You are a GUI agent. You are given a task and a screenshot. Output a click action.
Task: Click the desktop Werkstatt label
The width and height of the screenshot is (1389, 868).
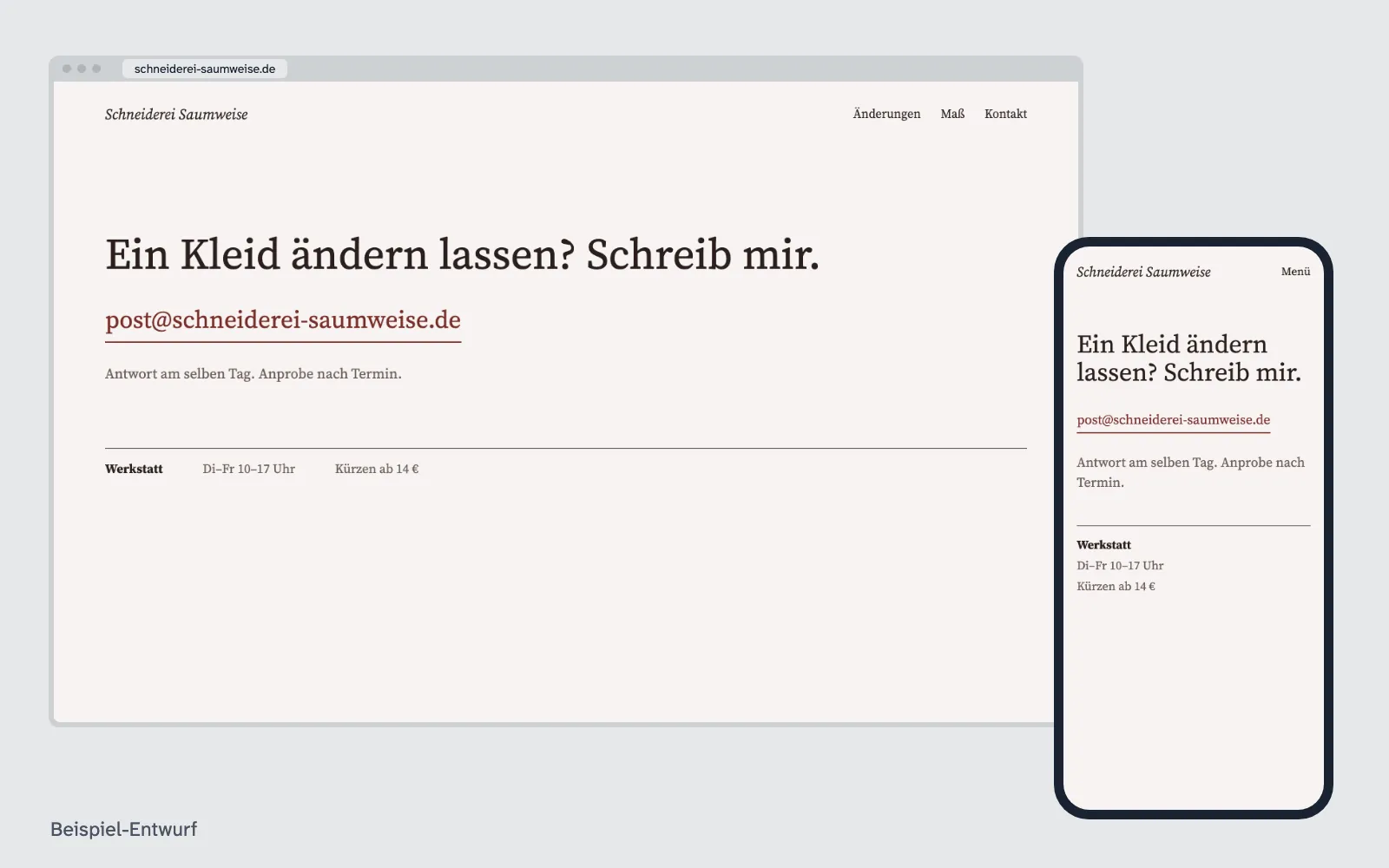coord(134,469)
